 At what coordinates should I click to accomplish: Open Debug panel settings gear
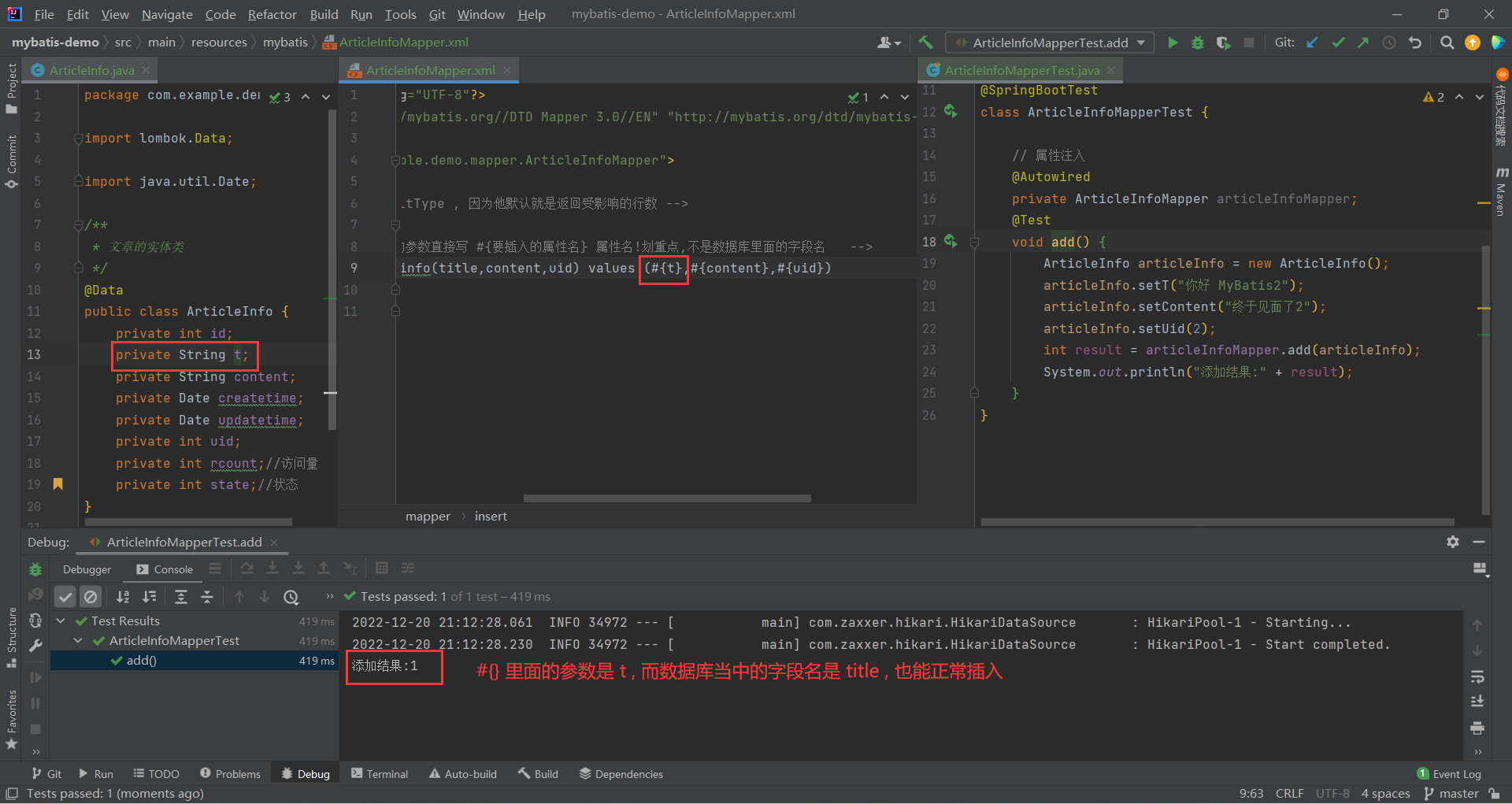tap(1453, 542)
